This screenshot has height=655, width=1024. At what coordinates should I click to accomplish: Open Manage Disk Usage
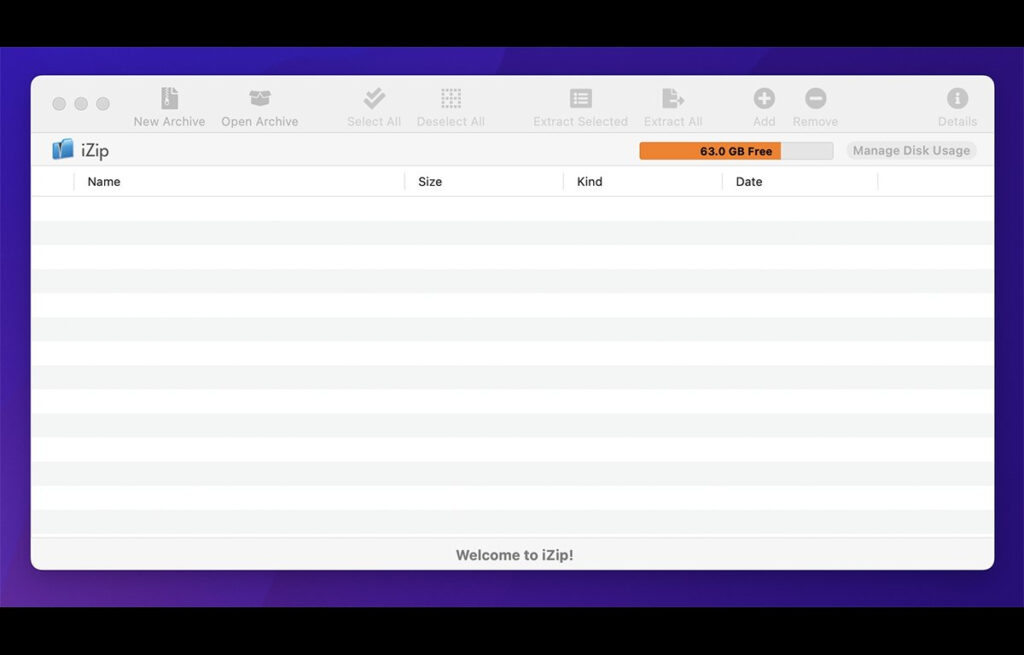[911, 151]
